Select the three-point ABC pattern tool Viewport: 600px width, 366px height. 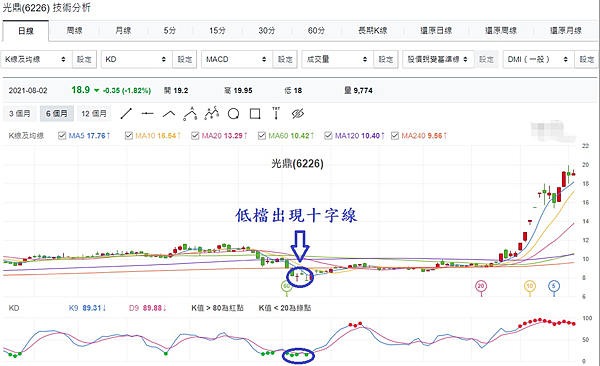190,114
